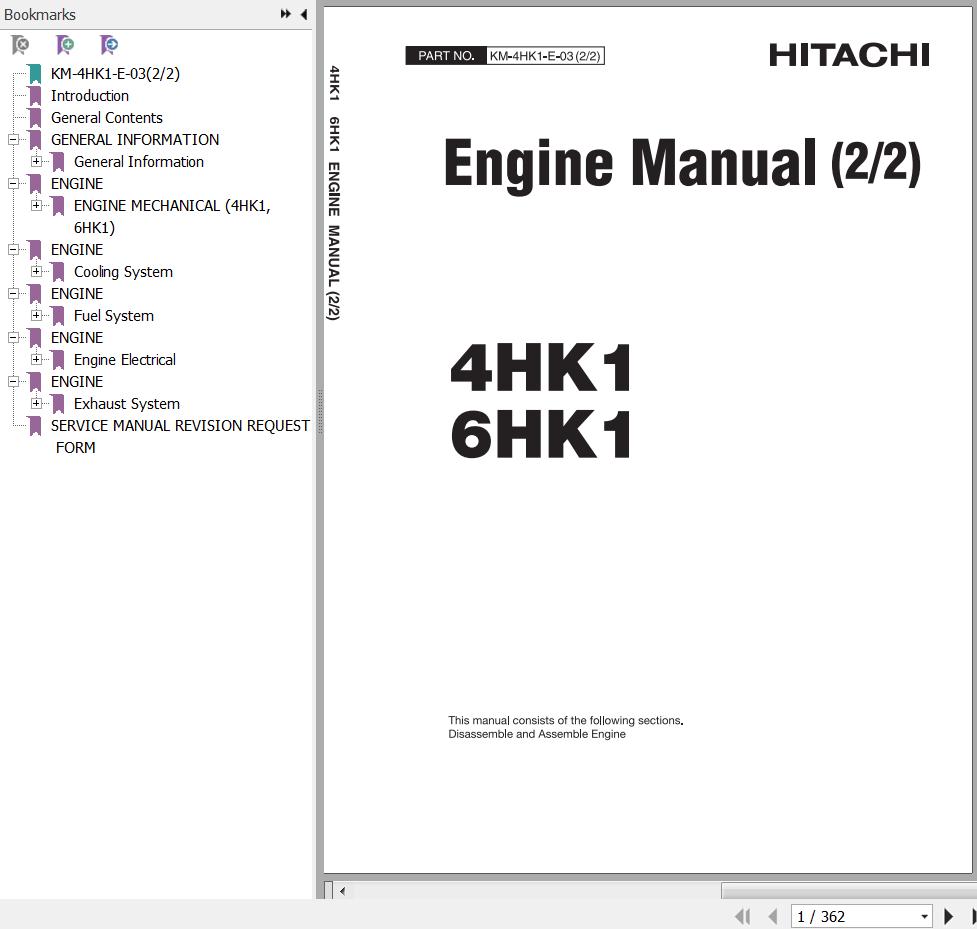977x929 pixels.
Task: Collapse the Bookmarks panel arrow
Action: (303, 14)
